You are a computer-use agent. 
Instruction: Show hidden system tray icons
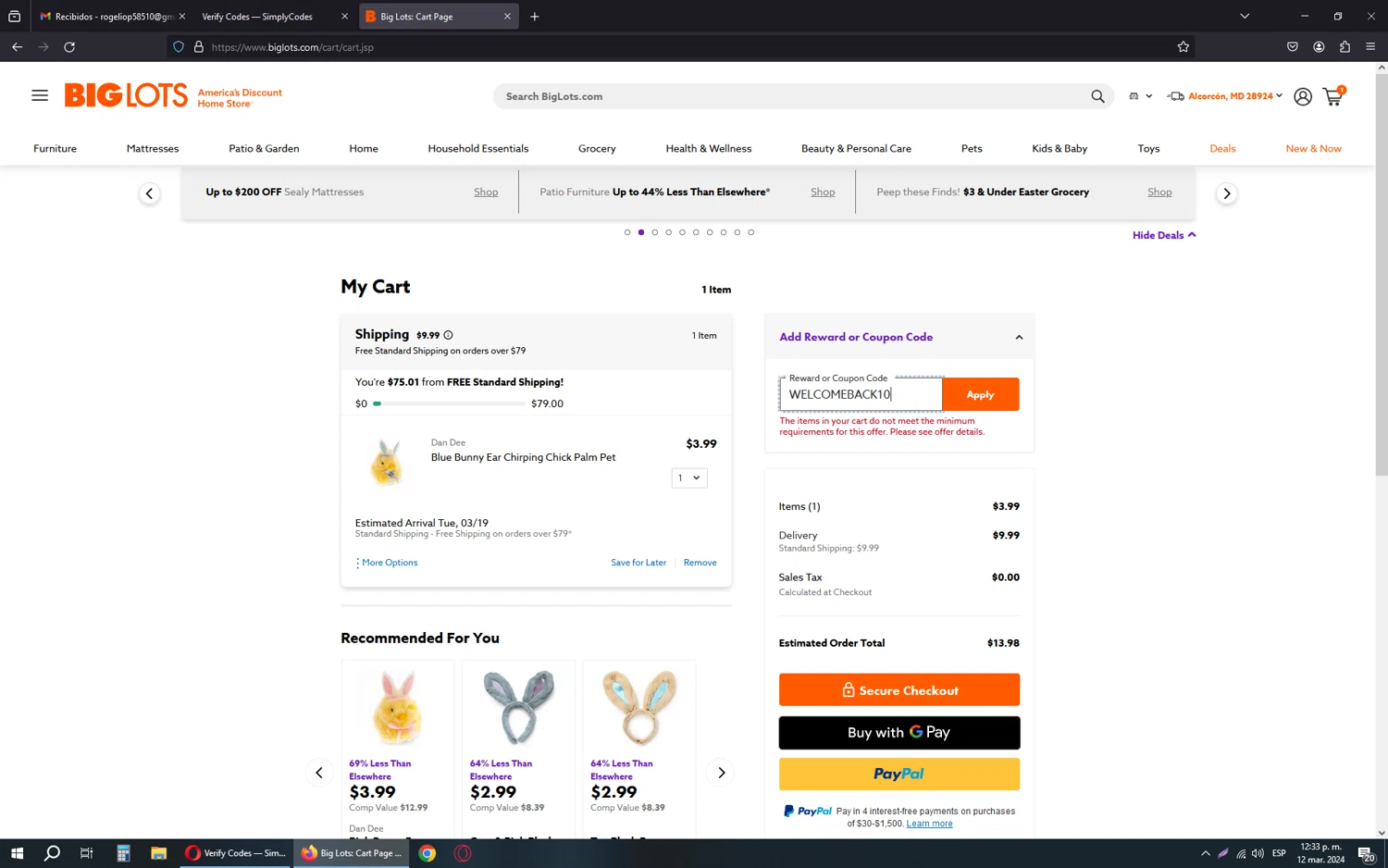[x=1205, y=853]
